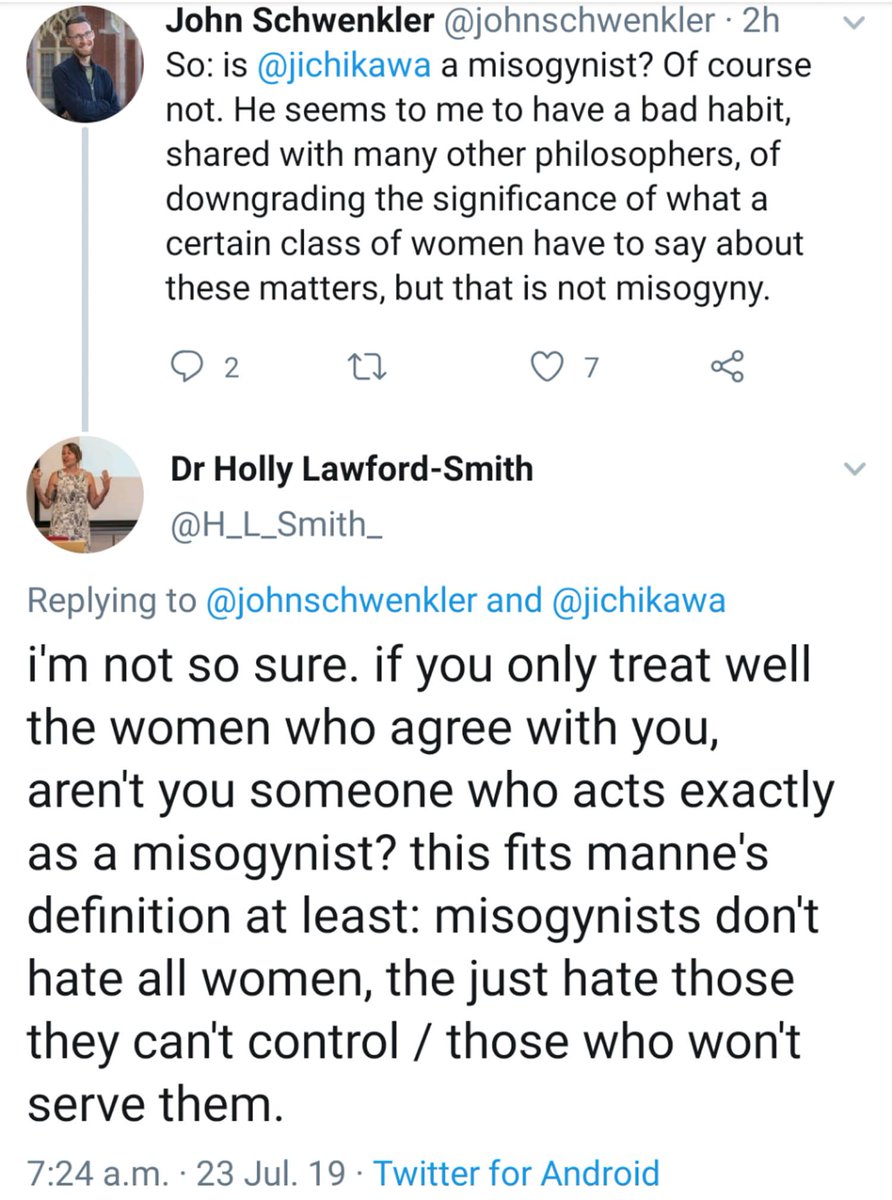Open @jichikawa in Replying to line

click(x=638, y=601)
